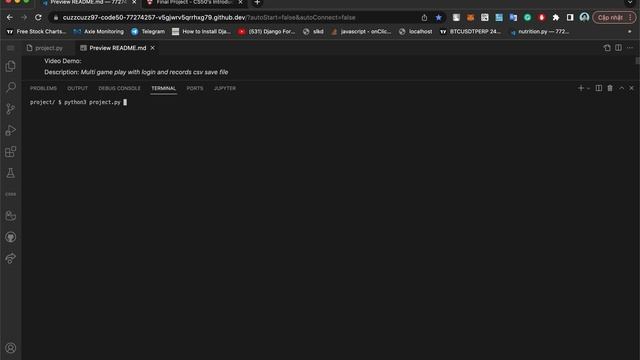This screenshot has height=360, width=640.
Task: Open the Accounts icon at sidebar bottom
Action: [x=11, y=348]
